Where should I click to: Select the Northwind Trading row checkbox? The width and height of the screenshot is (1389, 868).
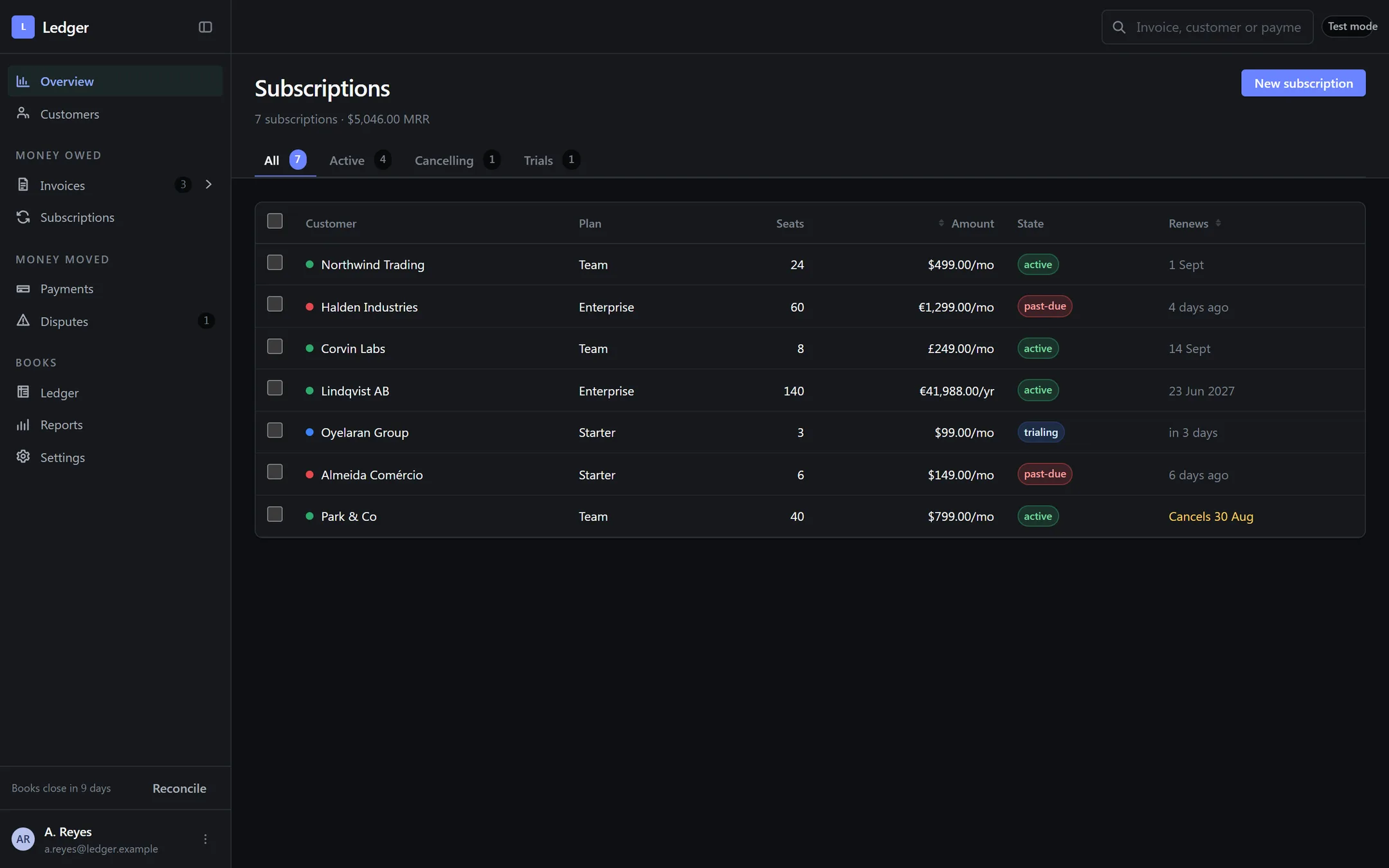(x=275, y=262)
